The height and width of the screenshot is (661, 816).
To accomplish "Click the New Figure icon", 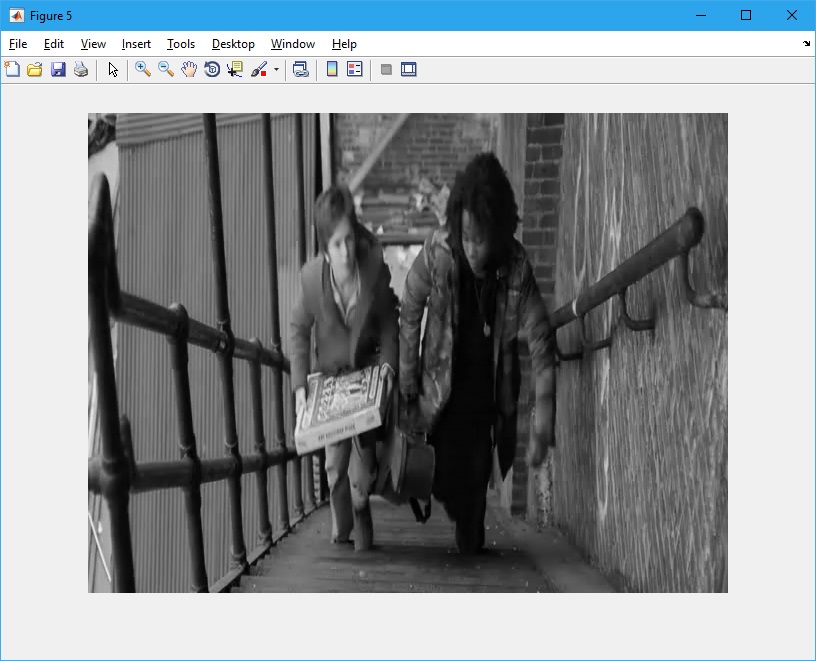I will pyautogui.click(x=12, y=69).
